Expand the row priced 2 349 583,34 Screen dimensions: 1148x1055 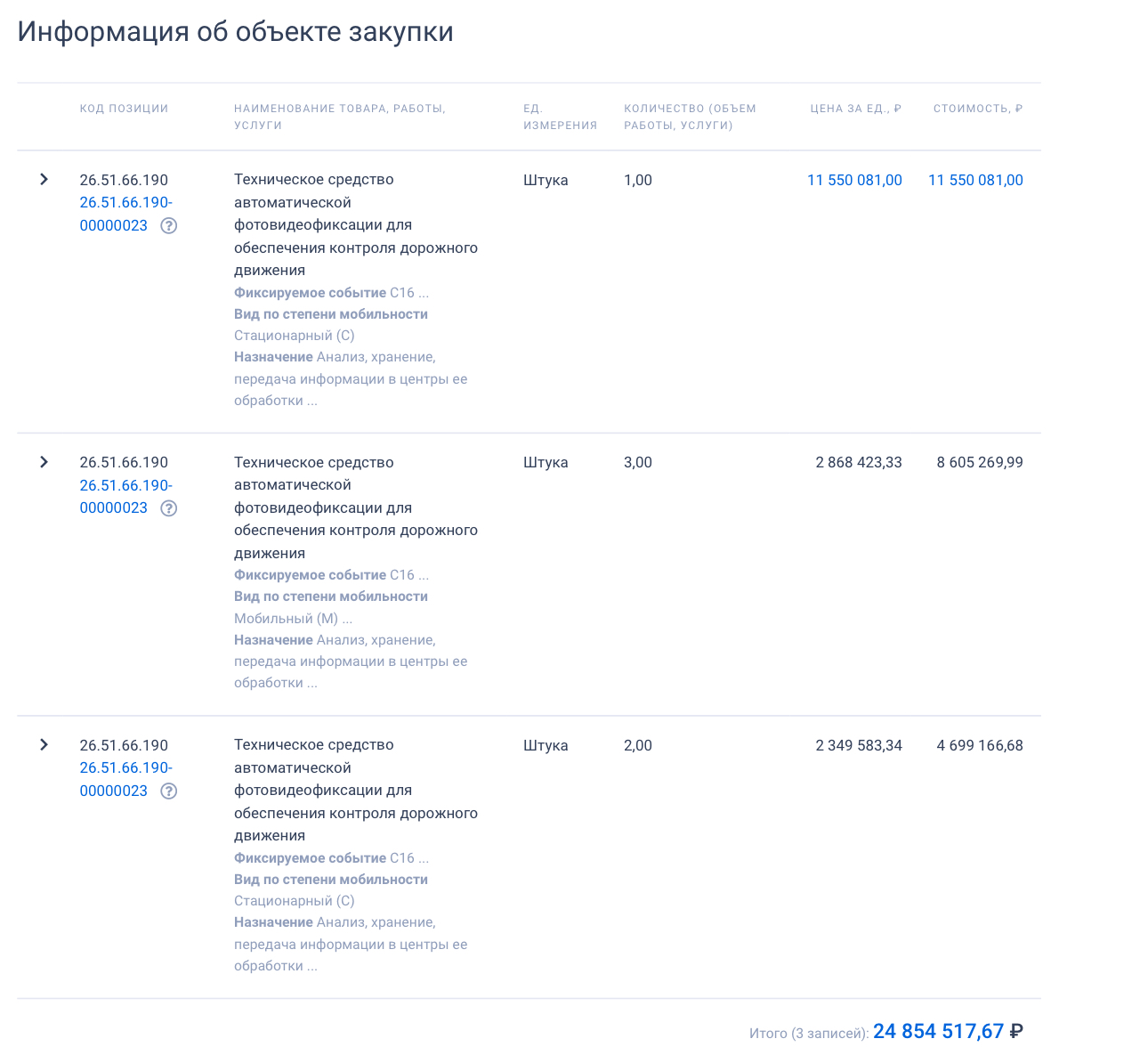tap(44, 745)
